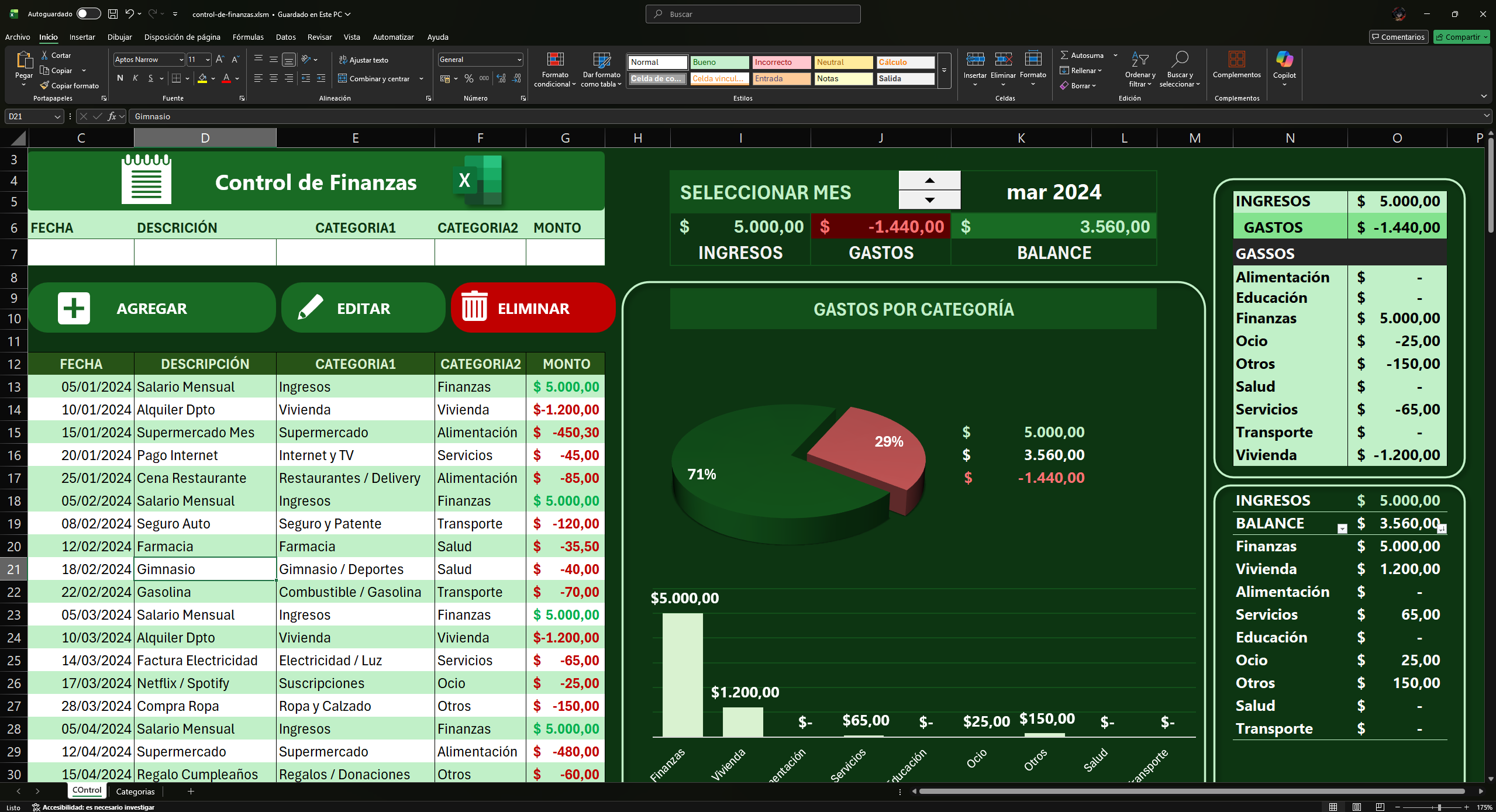Click the Complementos icon
Image resolution: width=1496 pixels, height=812 pixels.
(1236, 66)
